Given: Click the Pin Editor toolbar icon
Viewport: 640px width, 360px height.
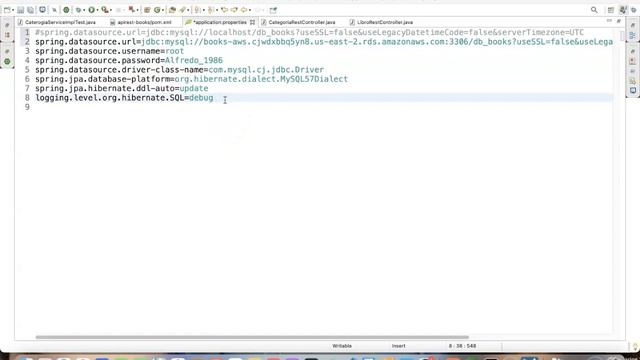Looking at the screenshot, I should 273,10.
